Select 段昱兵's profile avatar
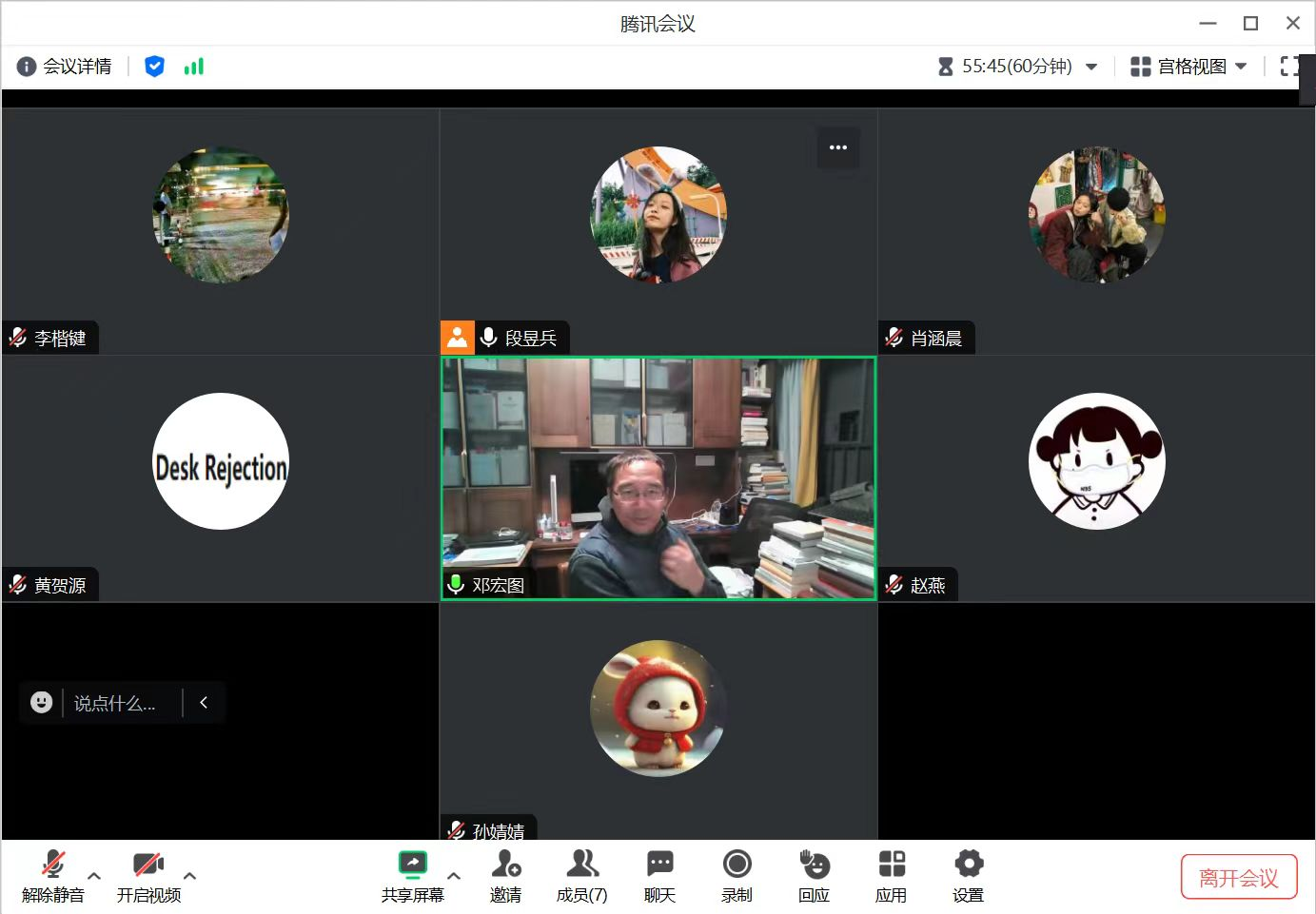Screen dimensions: 1316x914 658,215
